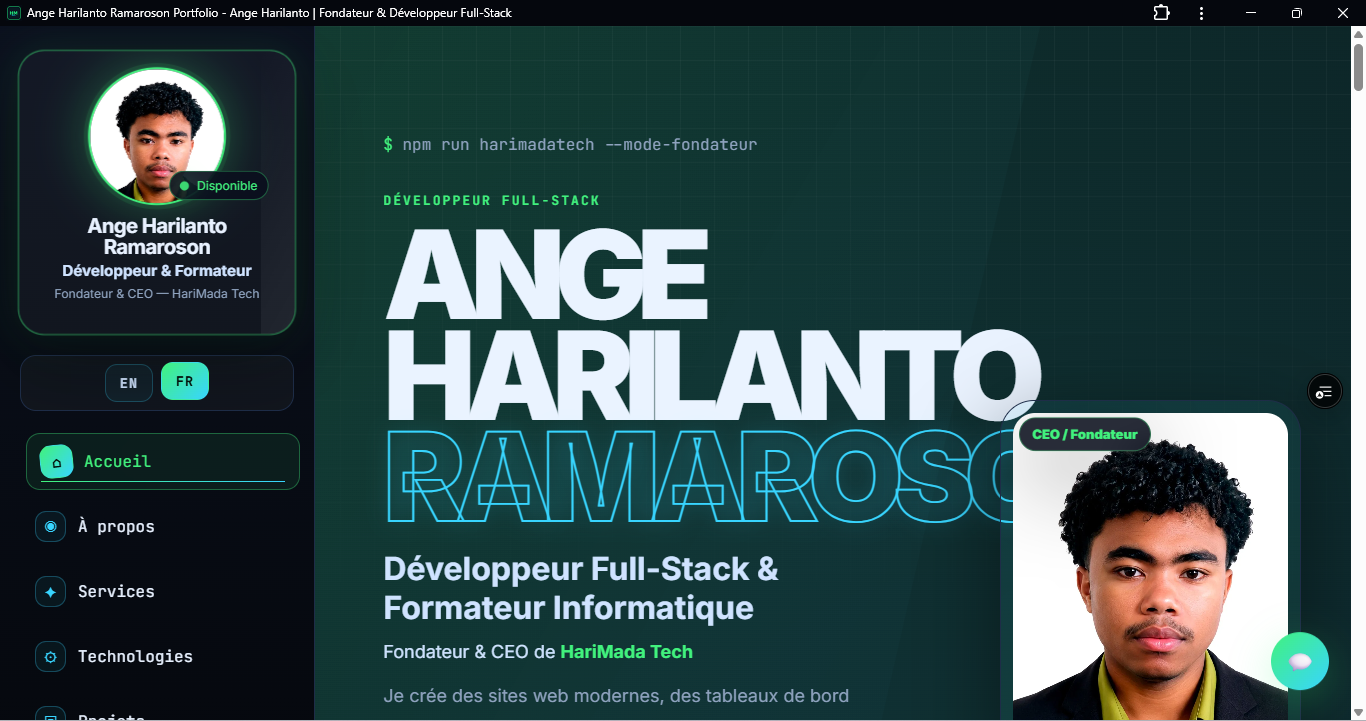Viewport: 1366px width, 721px height.
Task: Open the floating list-settings button on right edge
Action: 1325,391
